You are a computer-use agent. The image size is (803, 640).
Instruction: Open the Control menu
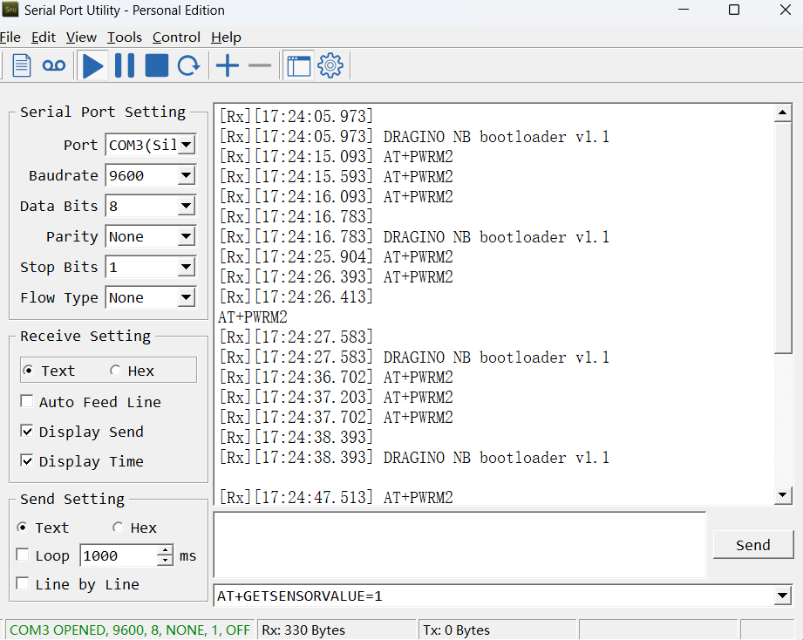(176, 37)
